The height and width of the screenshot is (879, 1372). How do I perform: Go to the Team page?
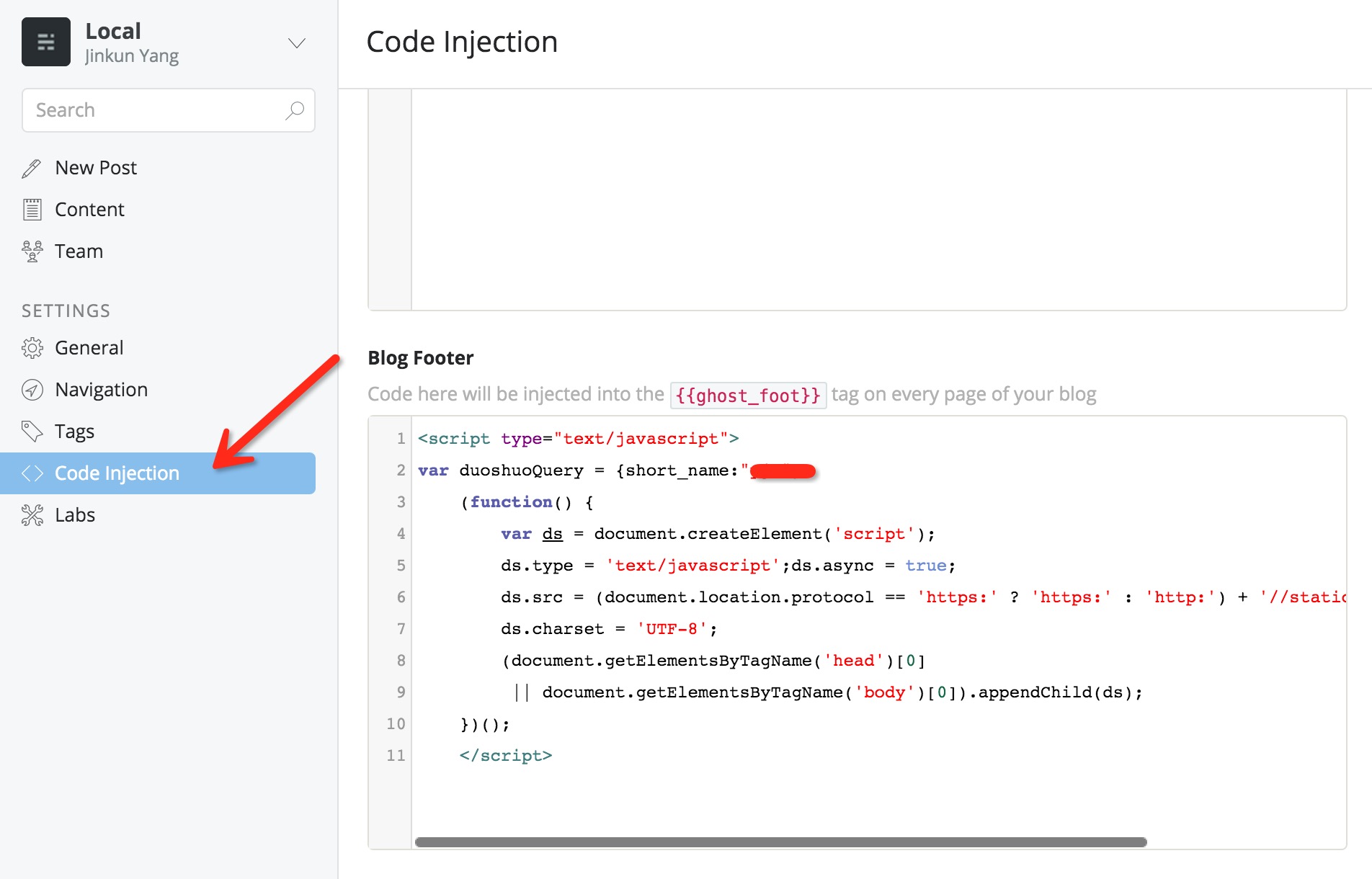[79, 251]
